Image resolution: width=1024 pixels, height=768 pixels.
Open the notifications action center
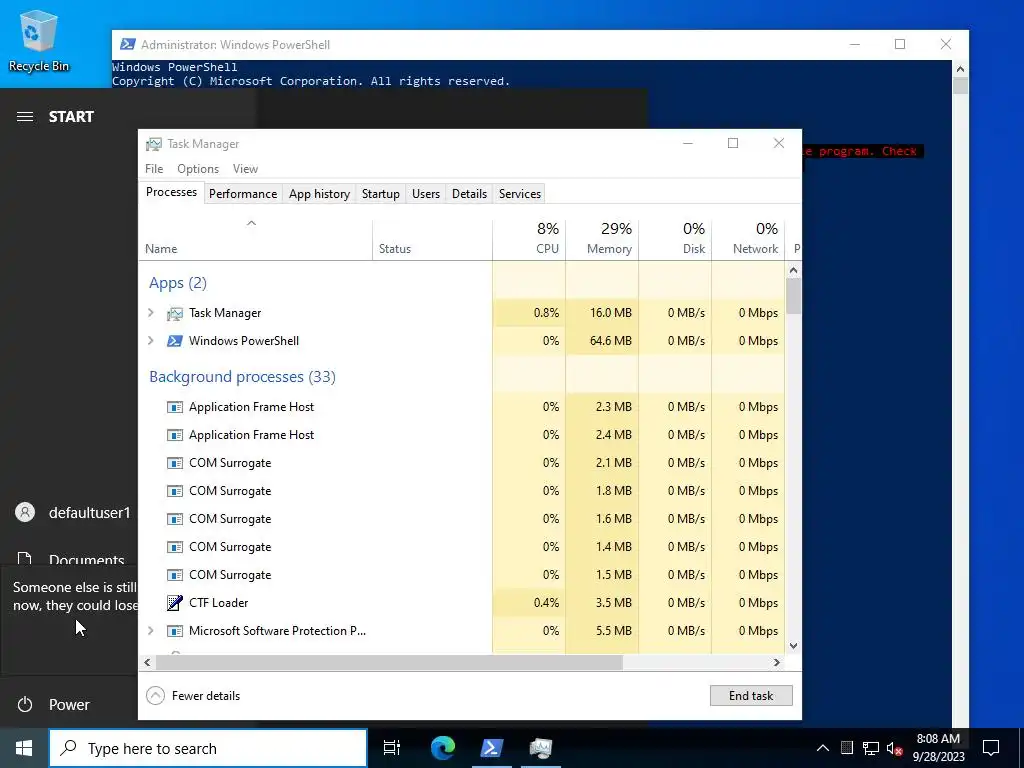(x=991, y=748)
